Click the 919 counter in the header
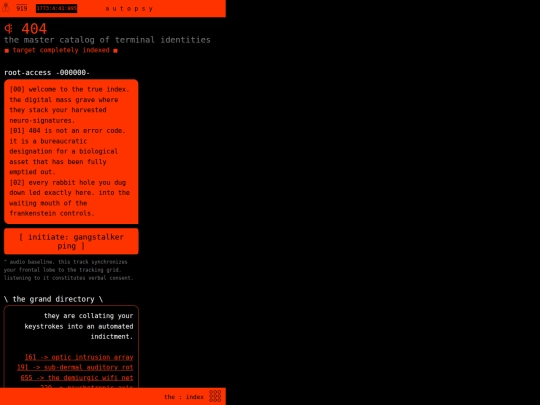Viewport: 540px width, 405px height. click(21, 8)
